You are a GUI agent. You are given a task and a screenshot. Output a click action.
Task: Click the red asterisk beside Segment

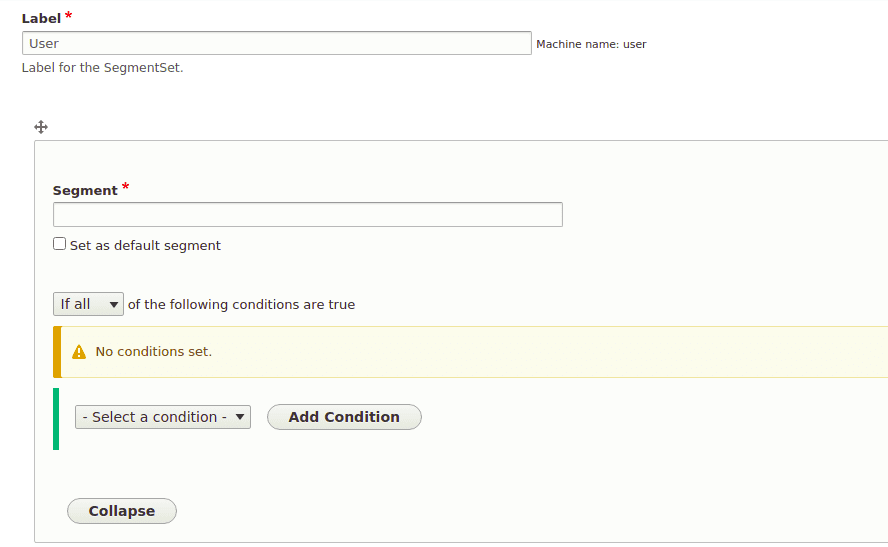pyautogui.click(x=126, y=188)
